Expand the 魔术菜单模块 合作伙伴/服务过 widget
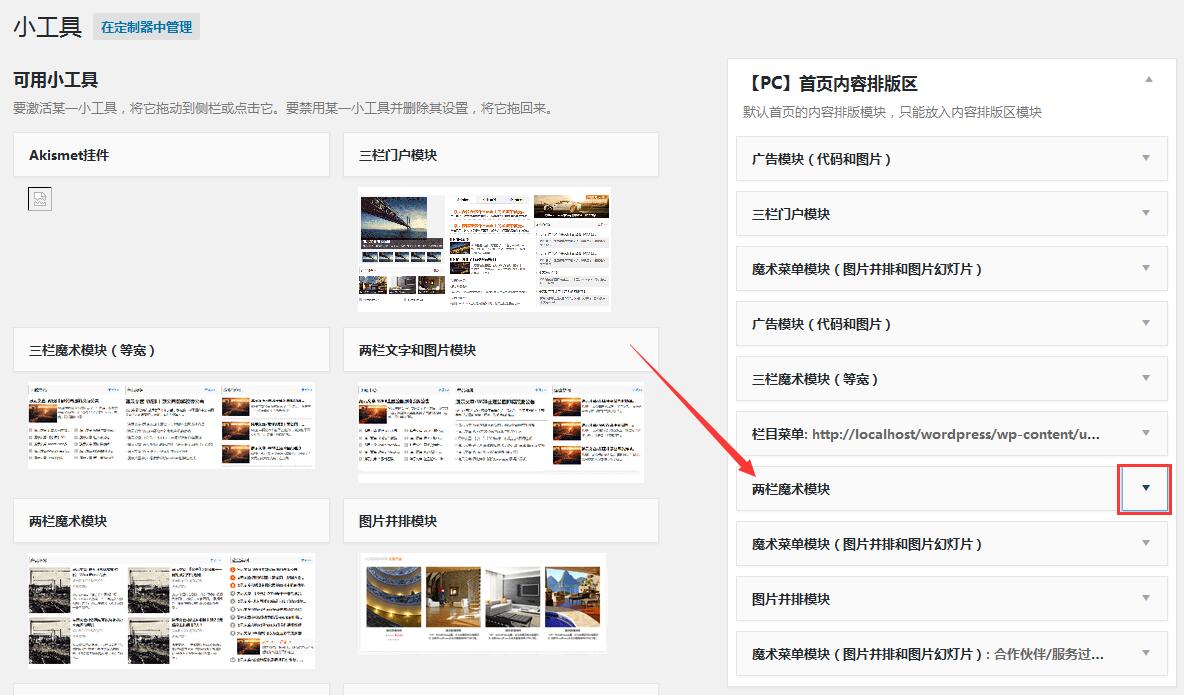This screenshot has width=1184, height=695. tap(1146, 653)
